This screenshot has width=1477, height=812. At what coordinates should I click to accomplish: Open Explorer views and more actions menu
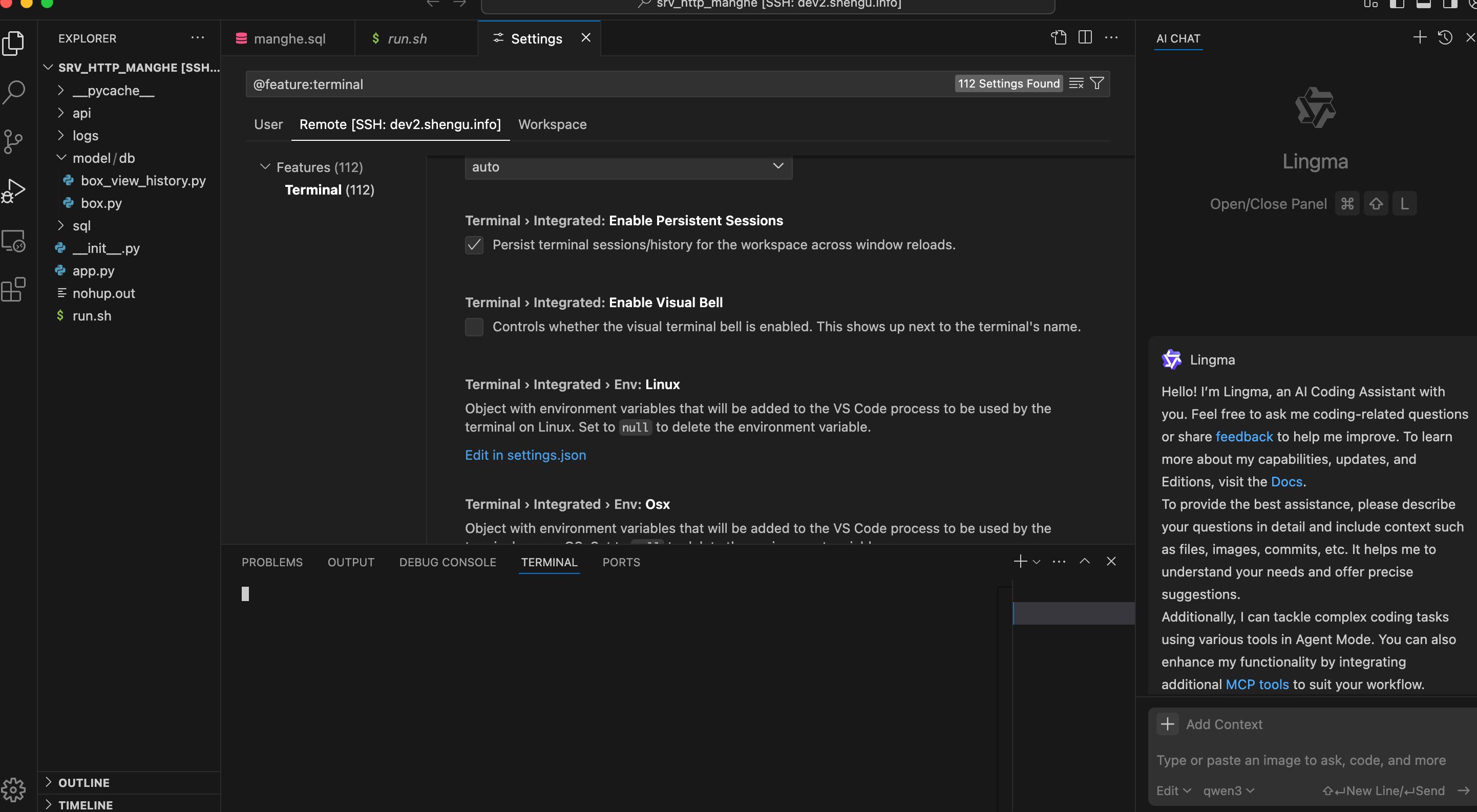click(x=198, y=38)
